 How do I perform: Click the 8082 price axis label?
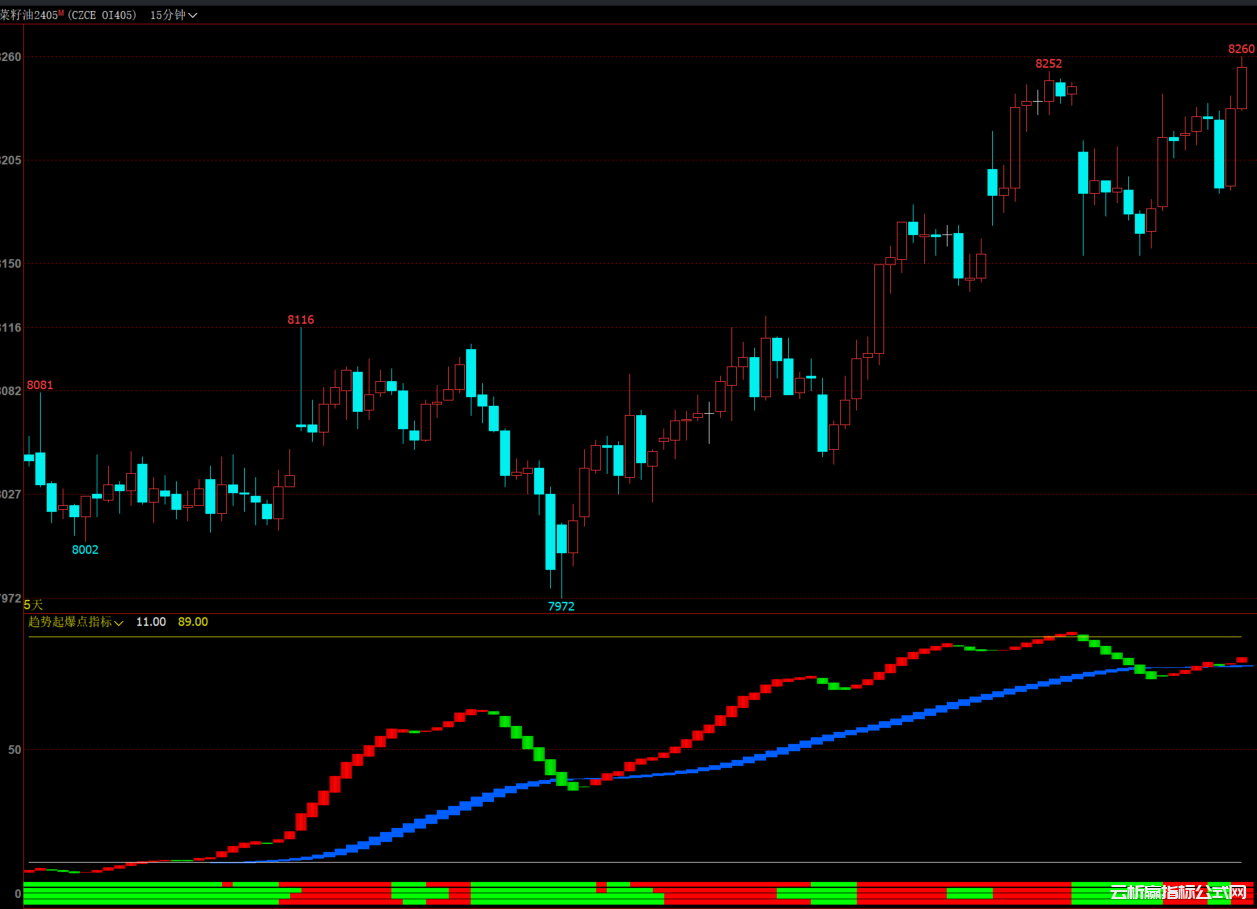[10, 391]
